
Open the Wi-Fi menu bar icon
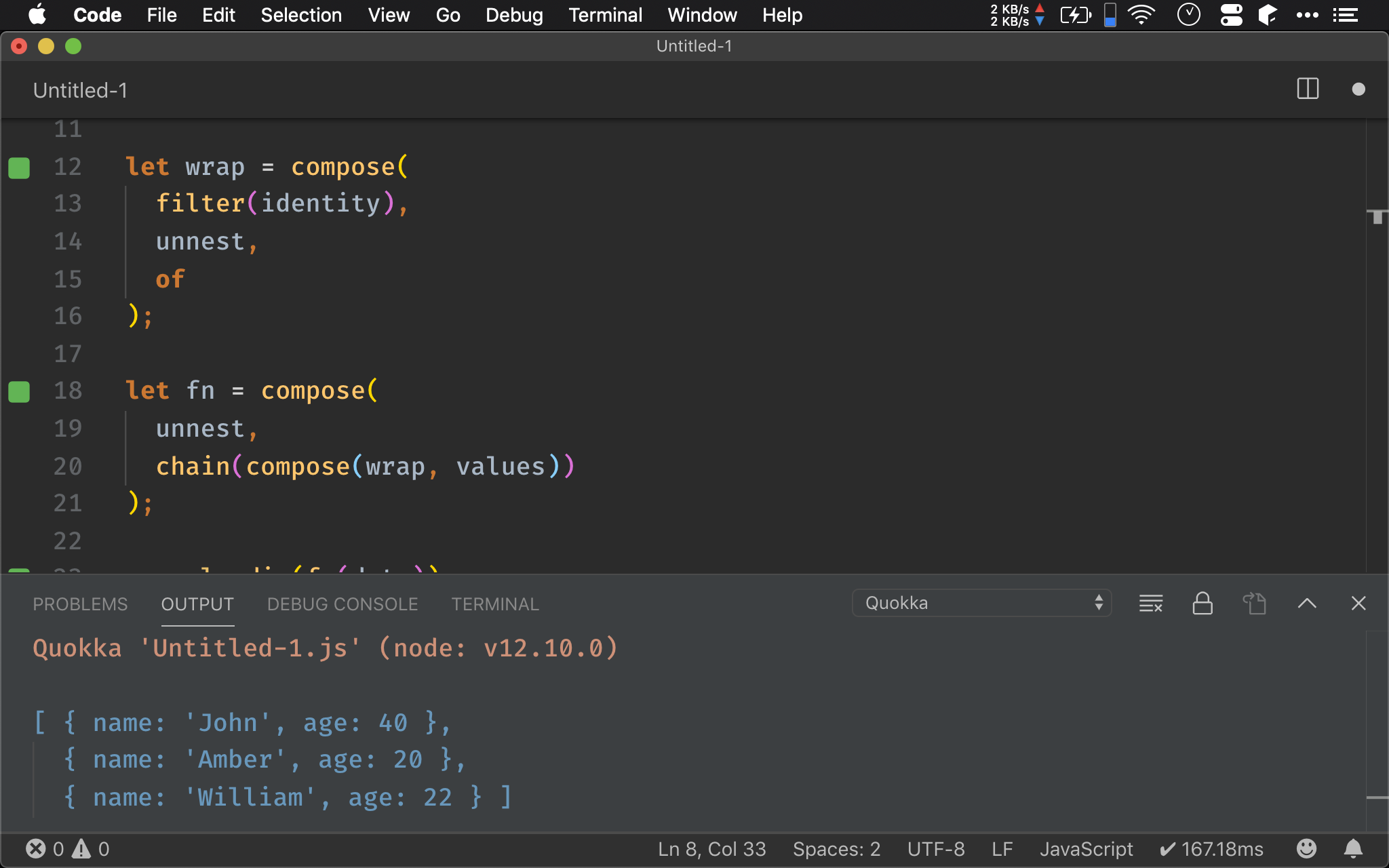[x=1141, y=15]
